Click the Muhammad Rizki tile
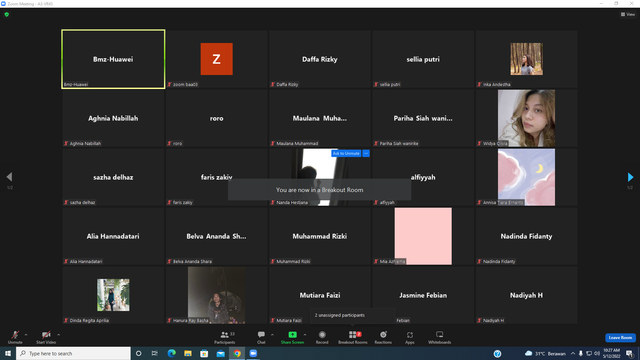Screen dimensions: 640x360 [320, 236]
